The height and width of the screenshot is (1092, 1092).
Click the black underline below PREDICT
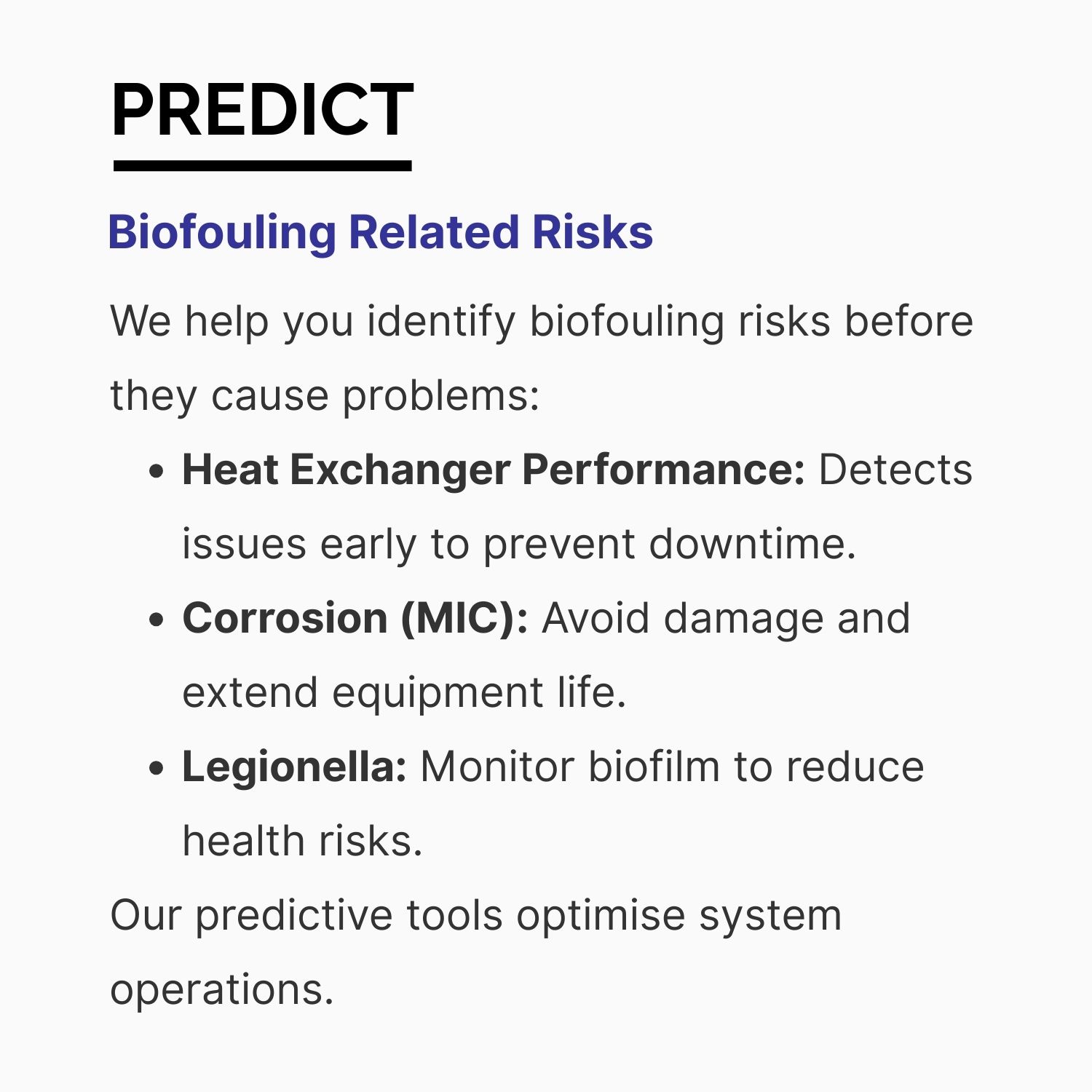263,166
